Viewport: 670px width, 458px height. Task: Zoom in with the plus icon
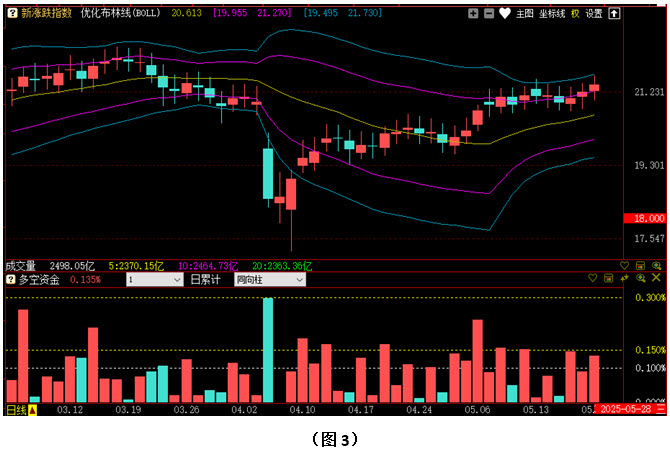click(473, 14)
